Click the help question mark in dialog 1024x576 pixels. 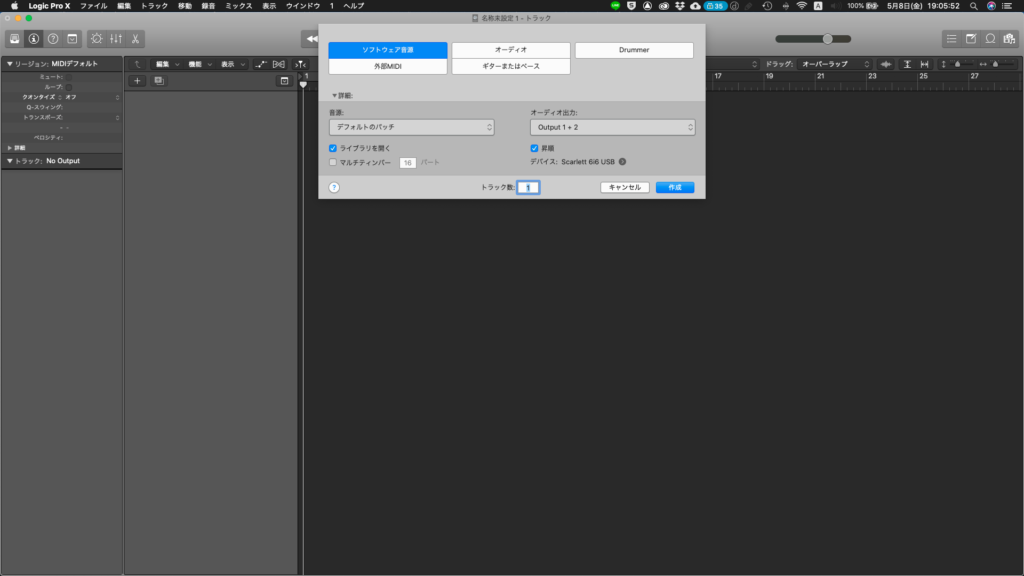pos(334,187)
